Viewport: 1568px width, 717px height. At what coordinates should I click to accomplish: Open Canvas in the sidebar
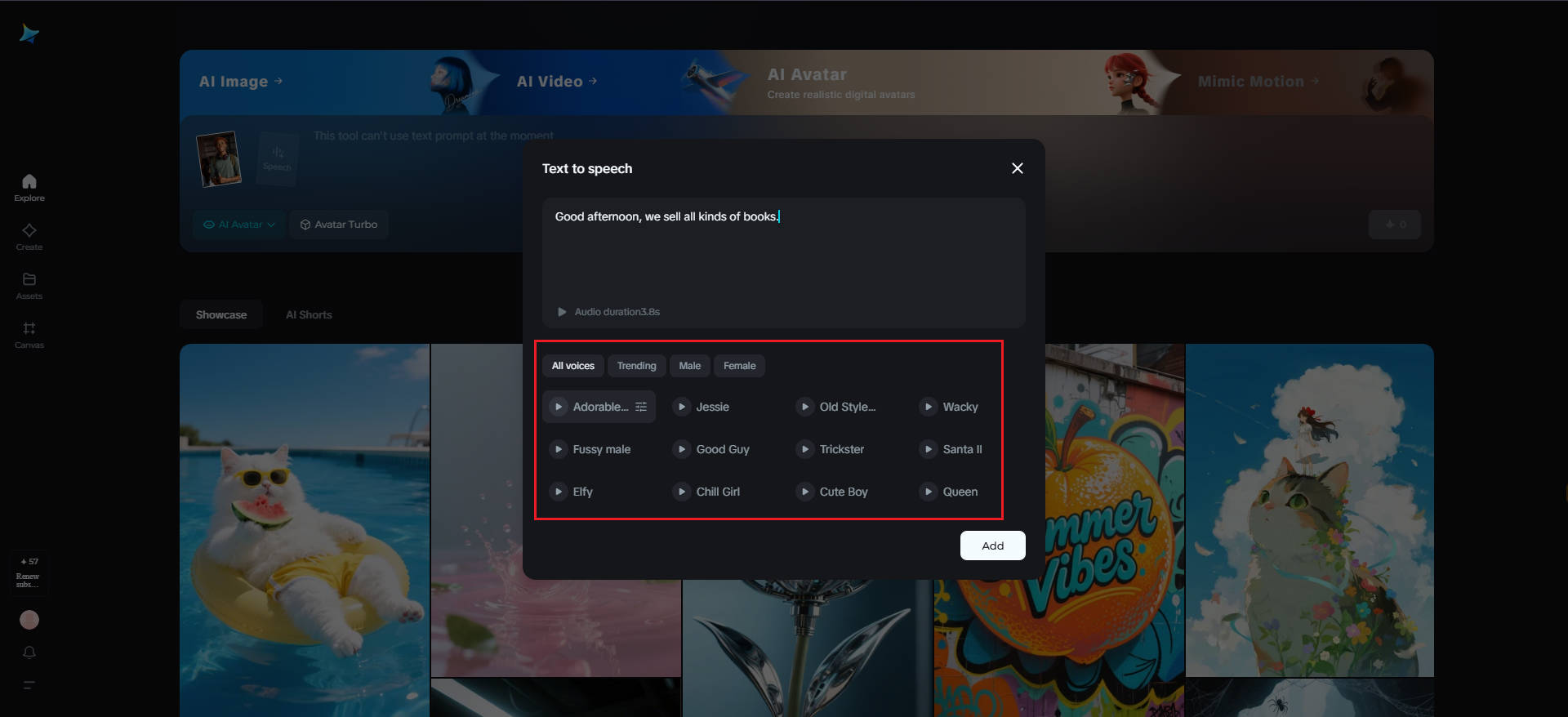(x=29, y=335)
